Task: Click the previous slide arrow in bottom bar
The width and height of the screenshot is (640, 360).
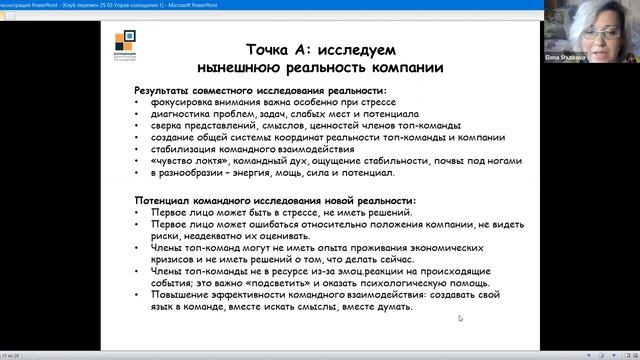Action: pyautogui.click(x=589, y=356)
